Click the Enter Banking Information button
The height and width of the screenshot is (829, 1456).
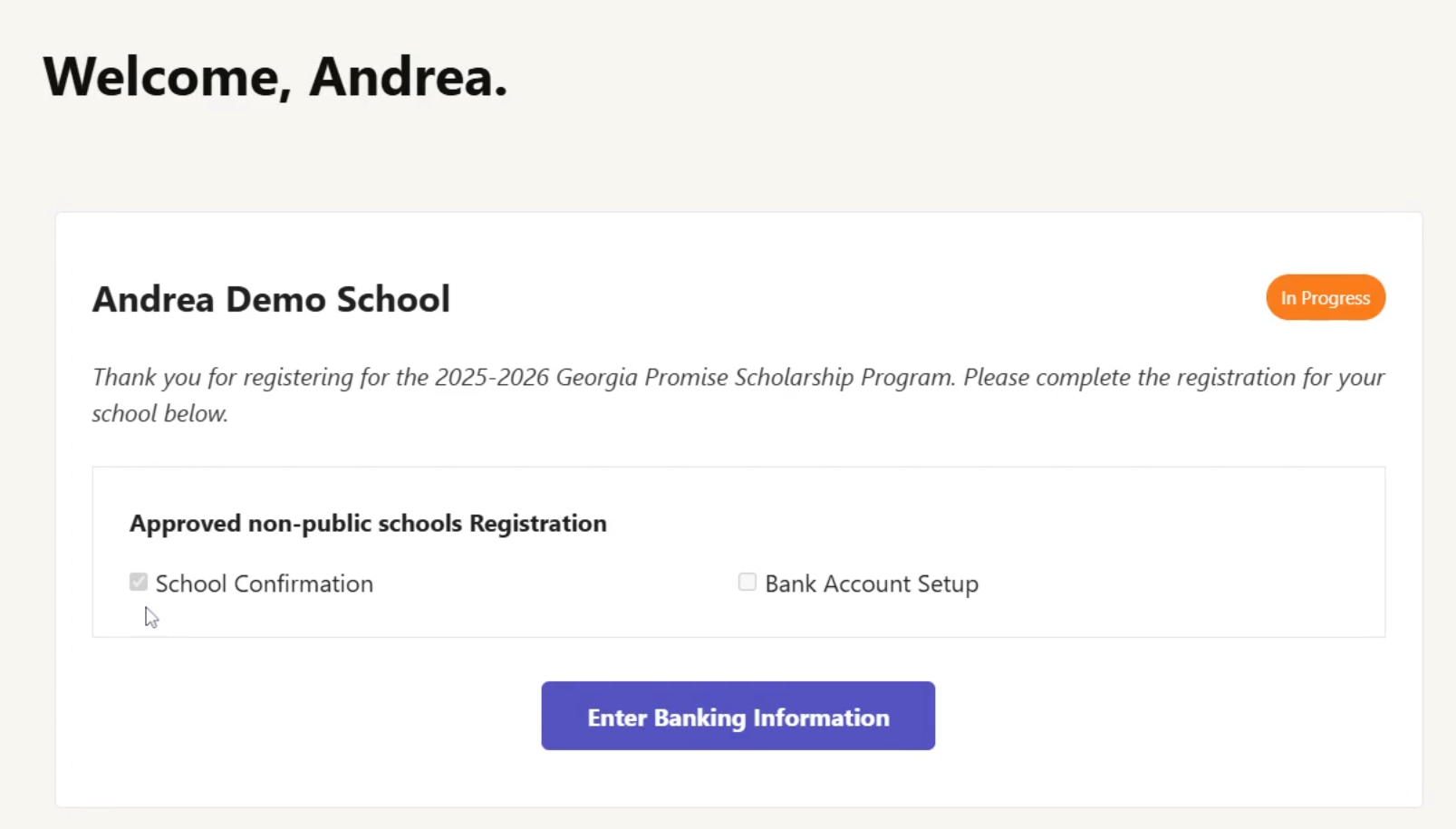[x=738, y=717]
